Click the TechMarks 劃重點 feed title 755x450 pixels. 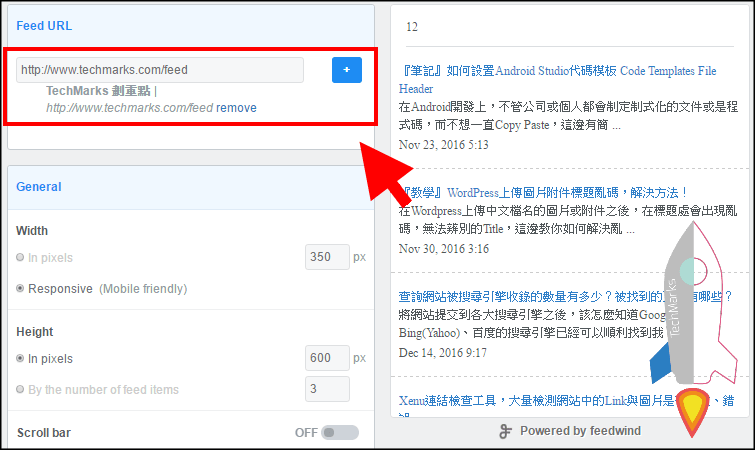(98, 90)
